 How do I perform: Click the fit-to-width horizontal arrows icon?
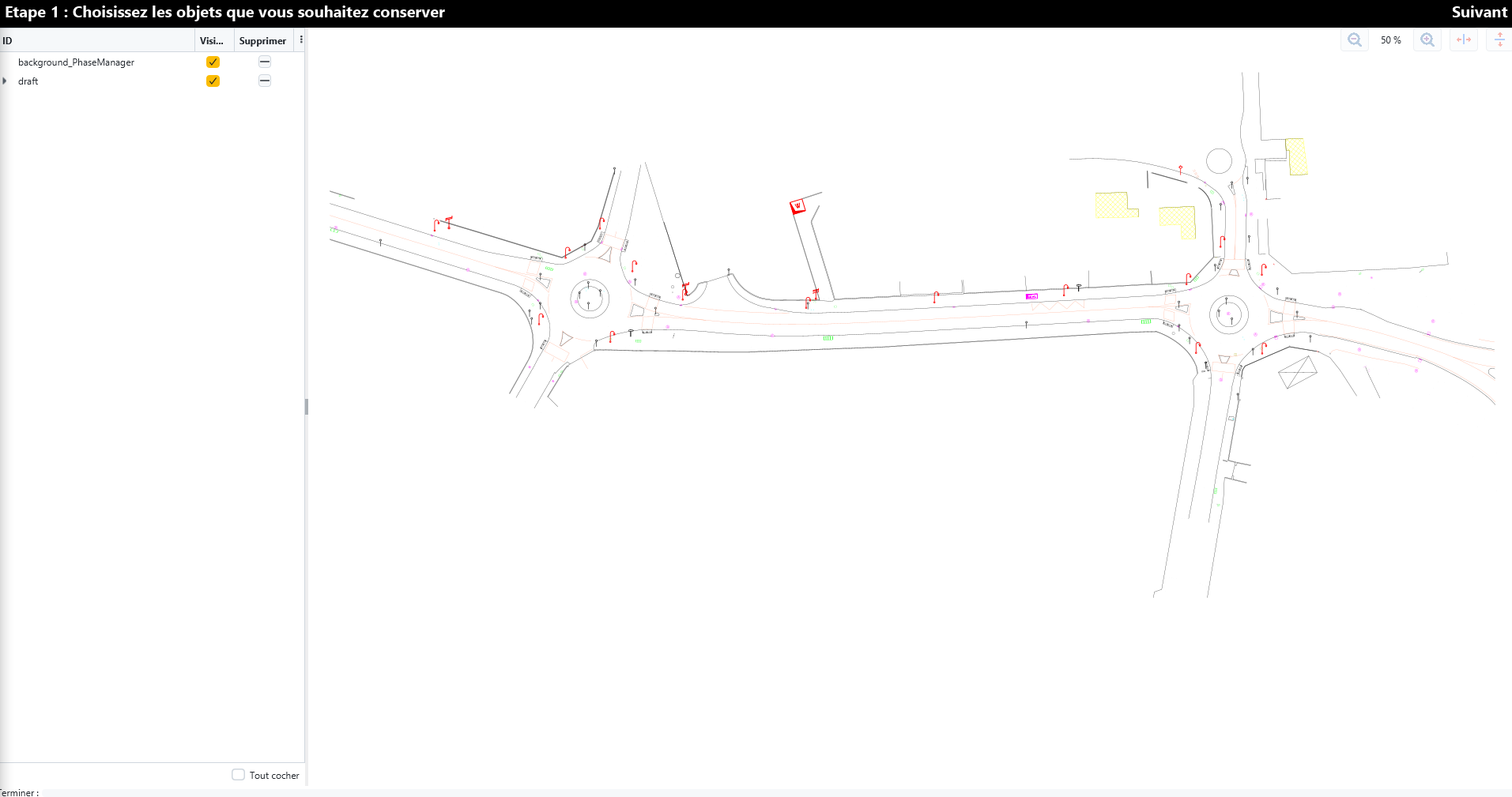point(1464,40)
